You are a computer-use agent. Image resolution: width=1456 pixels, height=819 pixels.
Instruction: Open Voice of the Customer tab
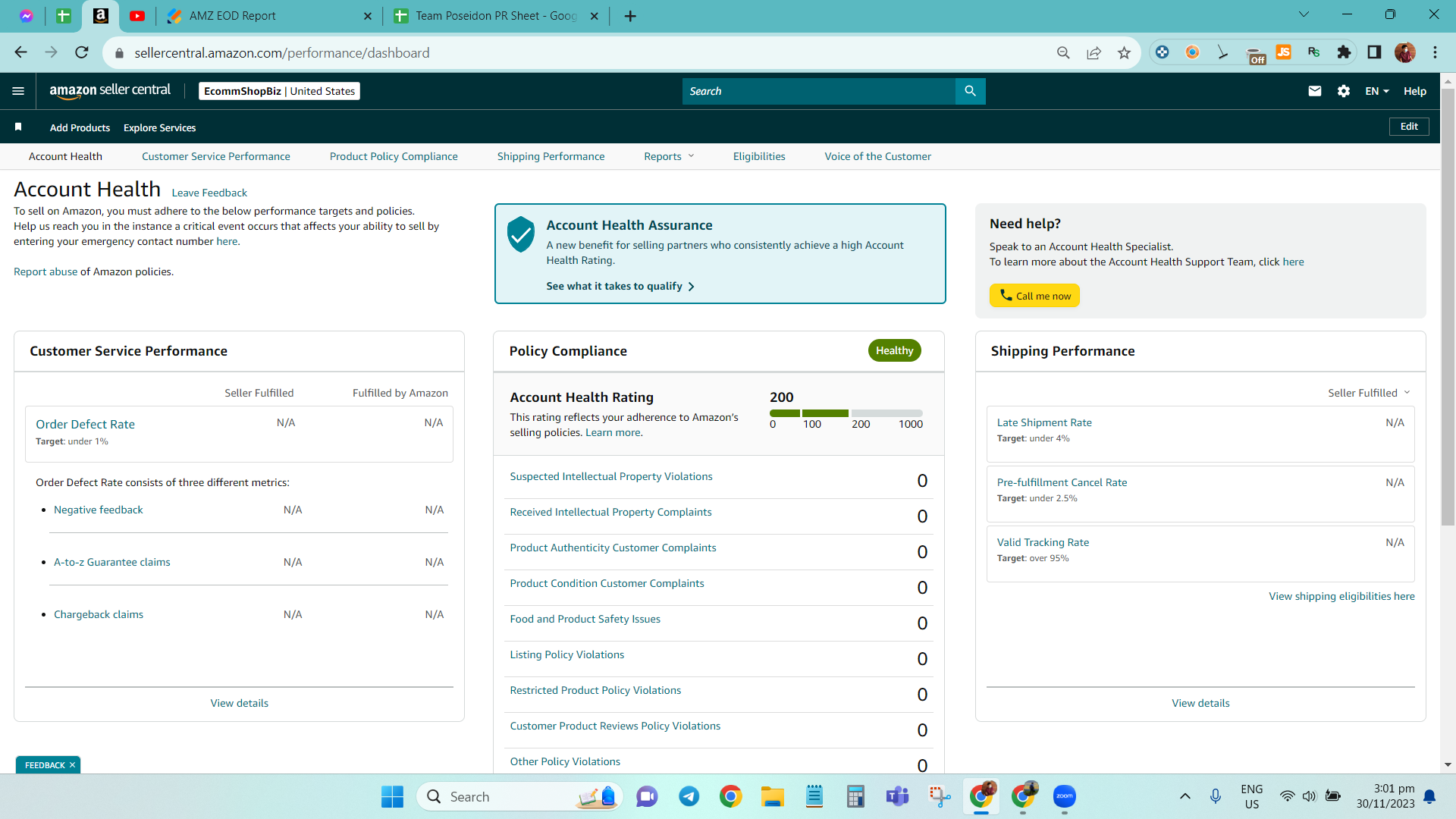[x=878, y=156]
